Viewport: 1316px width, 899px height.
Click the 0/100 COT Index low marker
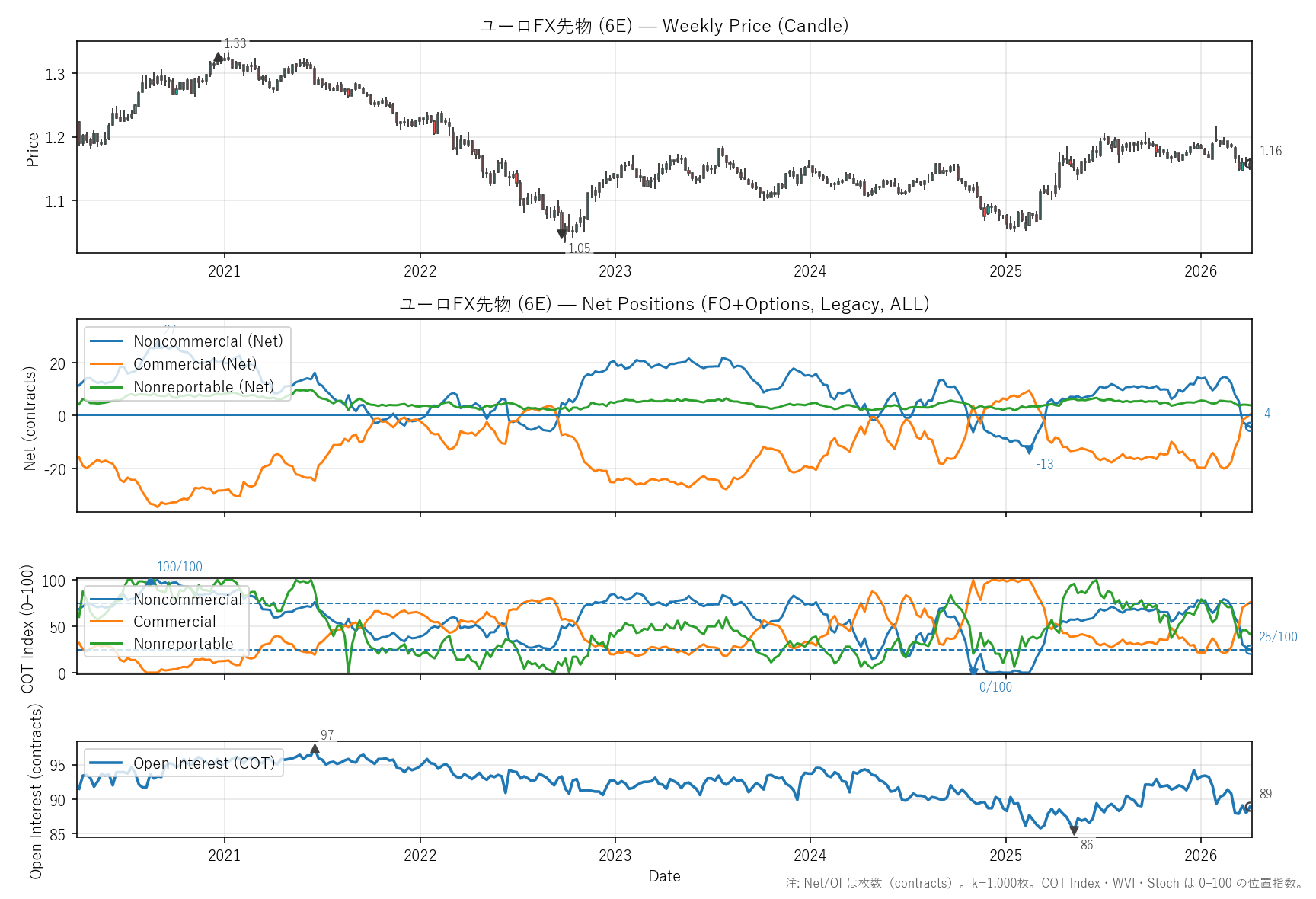(973, 671)
